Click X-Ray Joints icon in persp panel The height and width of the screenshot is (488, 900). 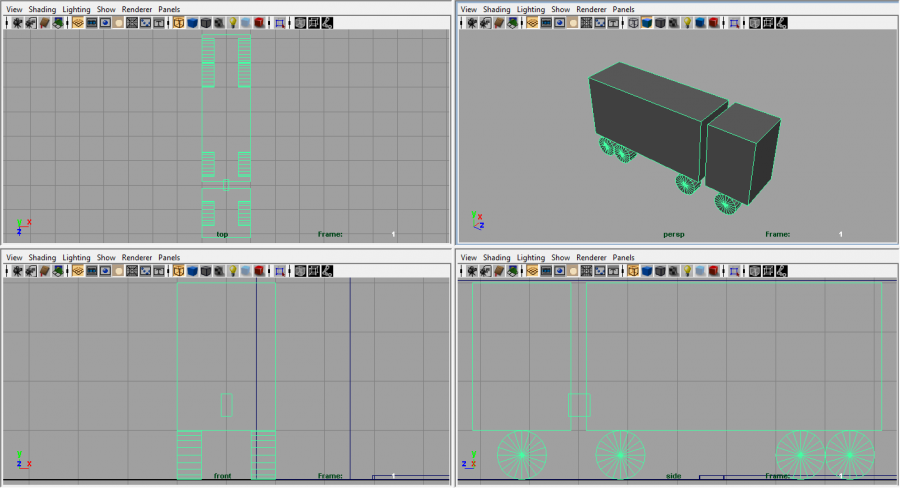[782, 23]
